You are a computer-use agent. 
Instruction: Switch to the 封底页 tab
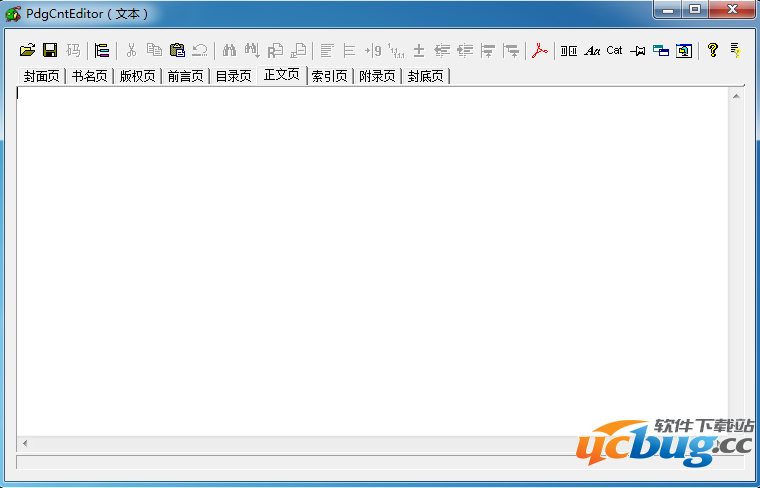tap(425, 76)
